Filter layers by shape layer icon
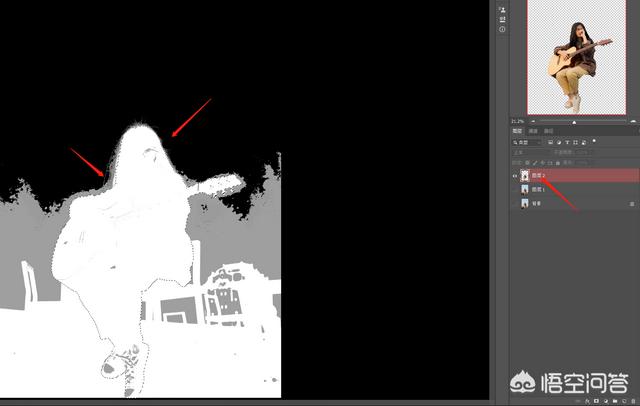Image resolution: width=640 pixels, height=406 pixels. tap(575, 142)
